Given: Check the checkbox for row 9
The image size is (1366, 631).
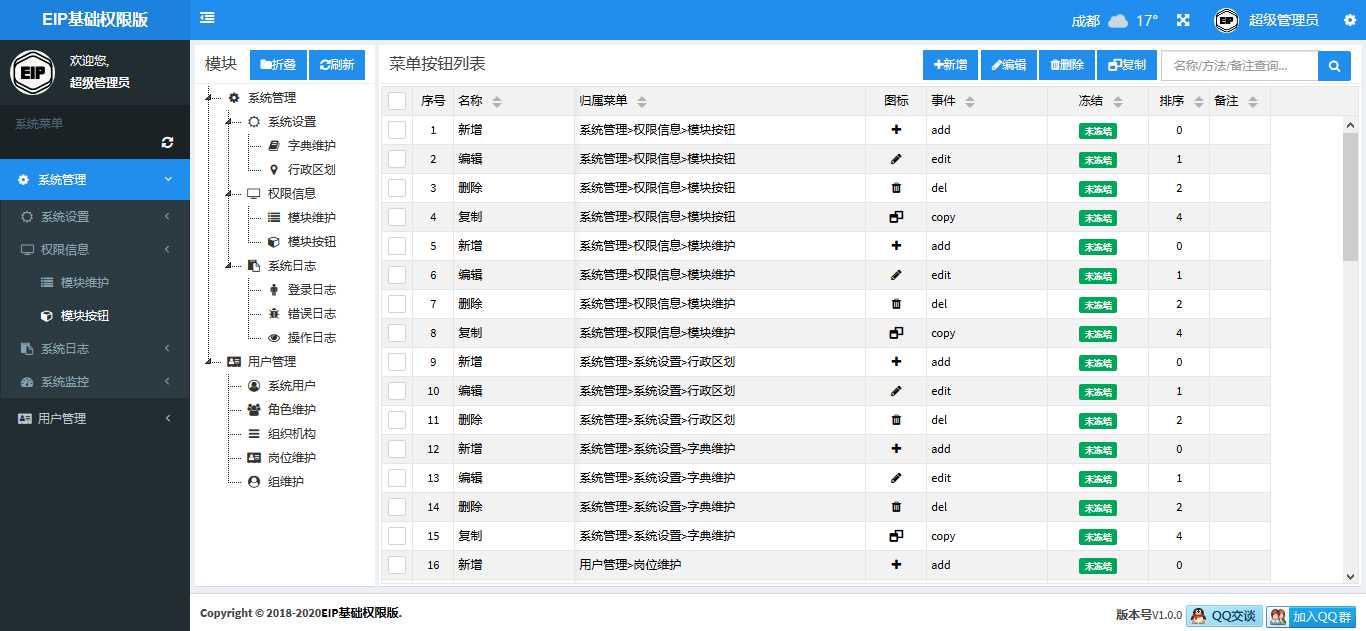Looking at the screenshot, I should [x=397, y=362].
